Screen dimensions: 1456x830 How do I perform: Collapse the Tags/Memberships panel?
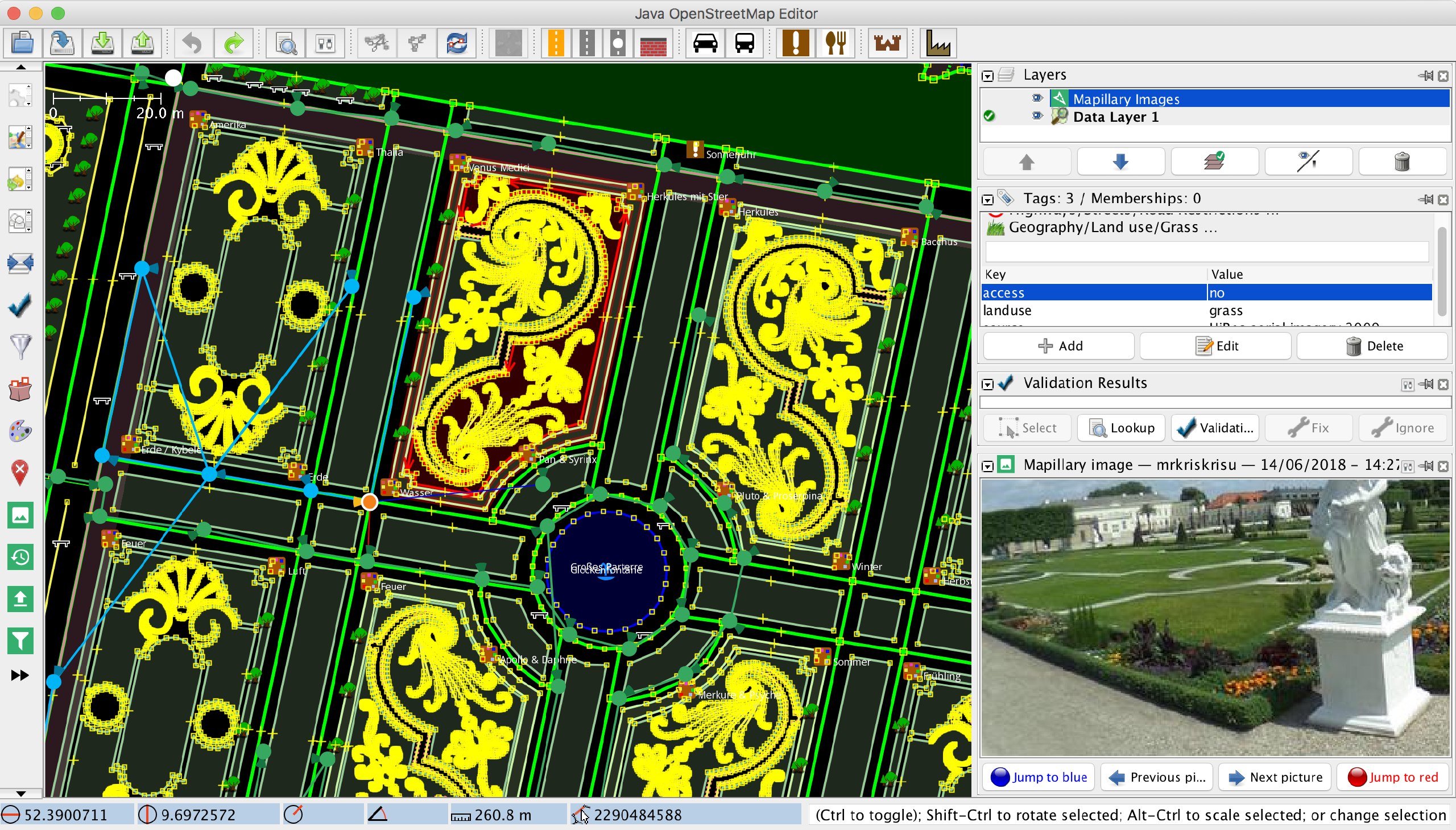coord(987,199)
